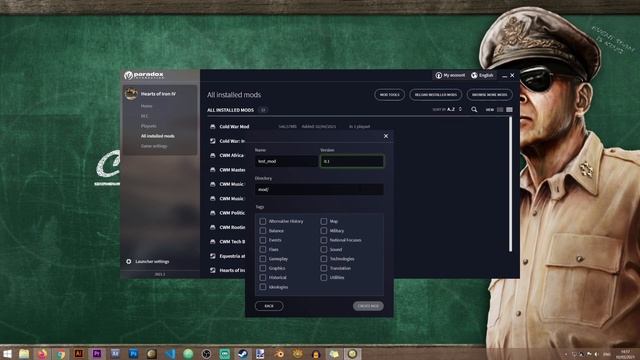Click the Back button in dialog
Screen dimensions: 640x360
point(269,306)
